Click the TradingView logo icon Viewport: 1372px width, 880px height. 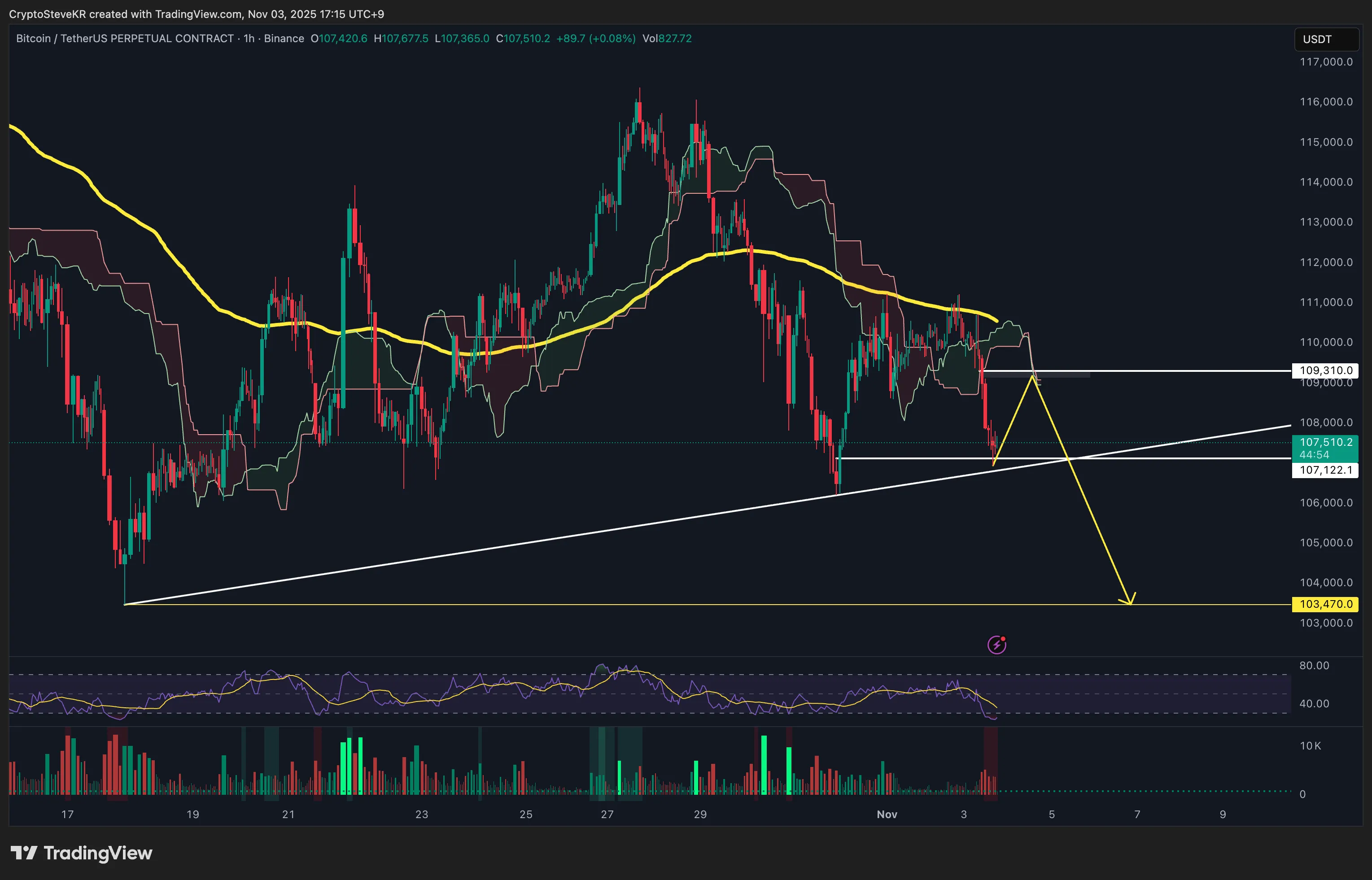[x=23, y=853]
